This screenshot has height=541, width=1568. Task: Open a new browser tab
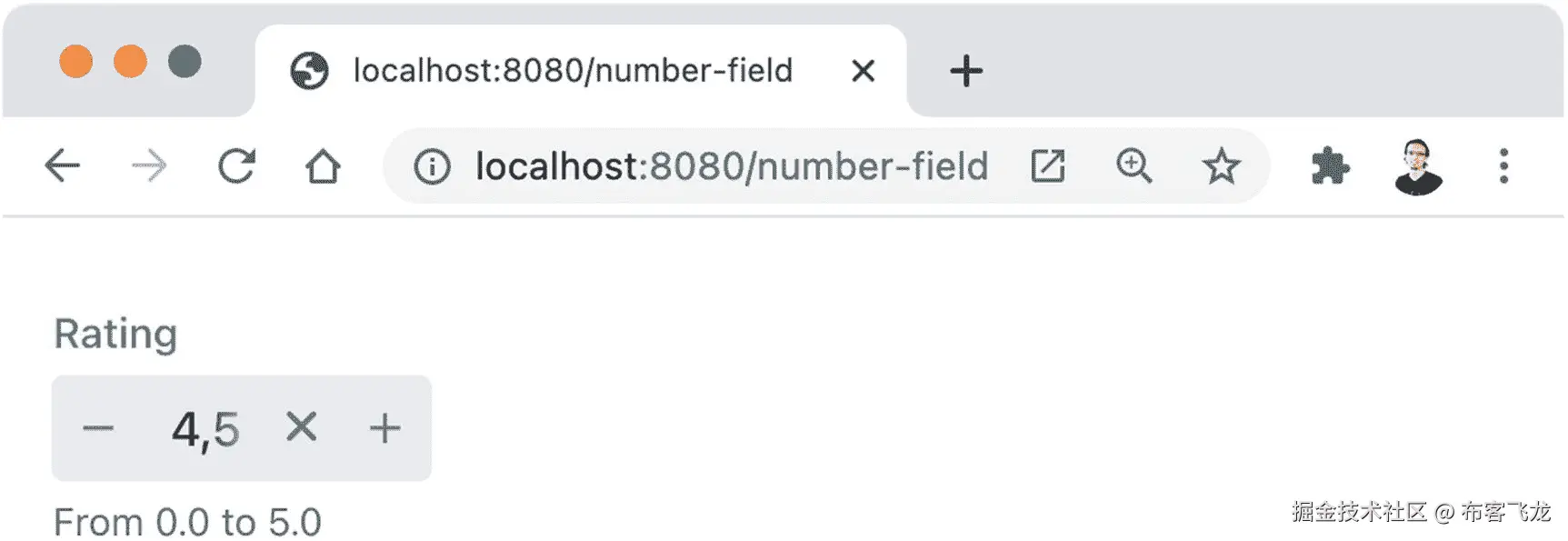point(965,71)
